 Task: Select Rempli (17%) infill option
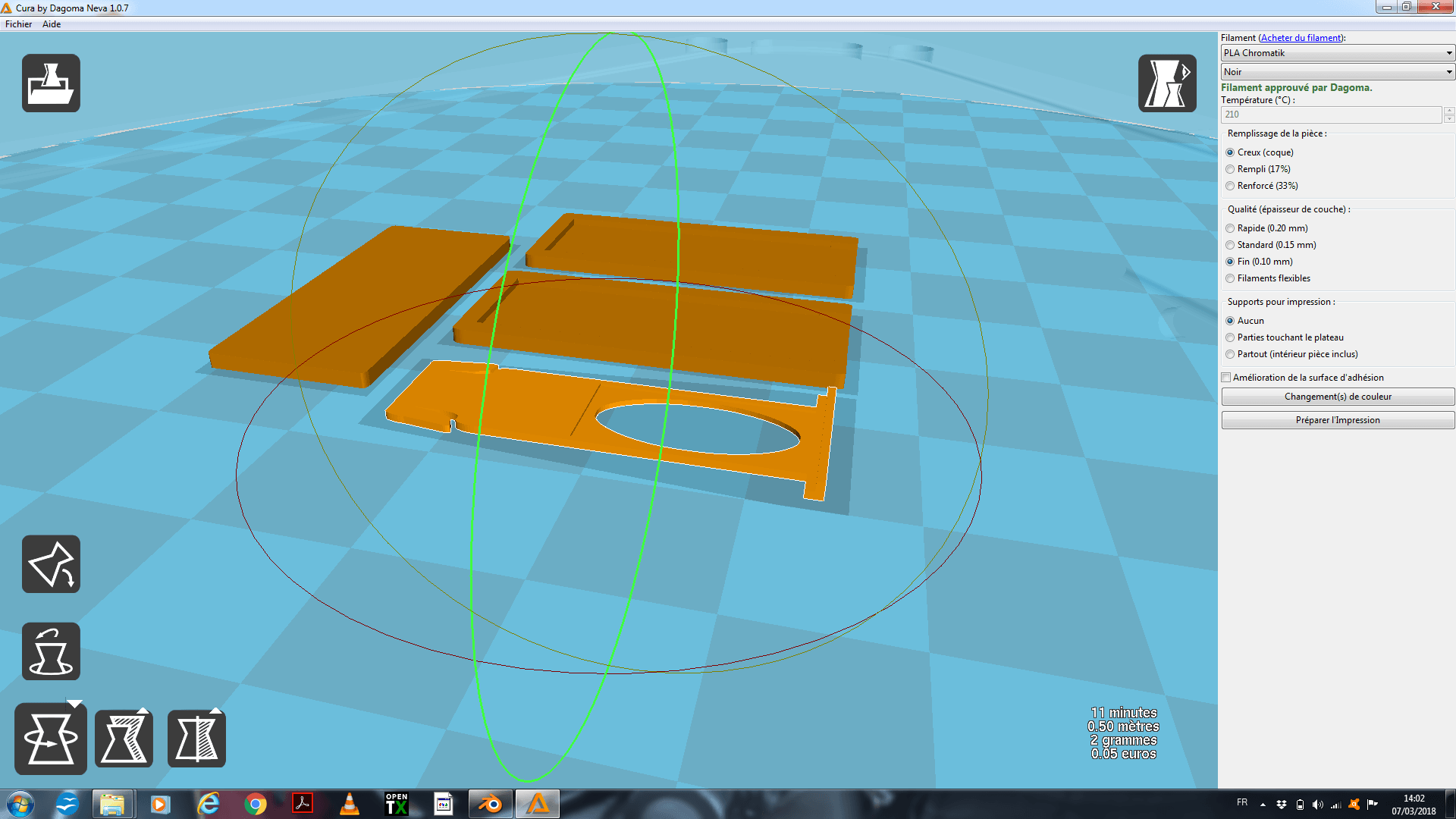pyautogui.click(x=1230, y=169)
